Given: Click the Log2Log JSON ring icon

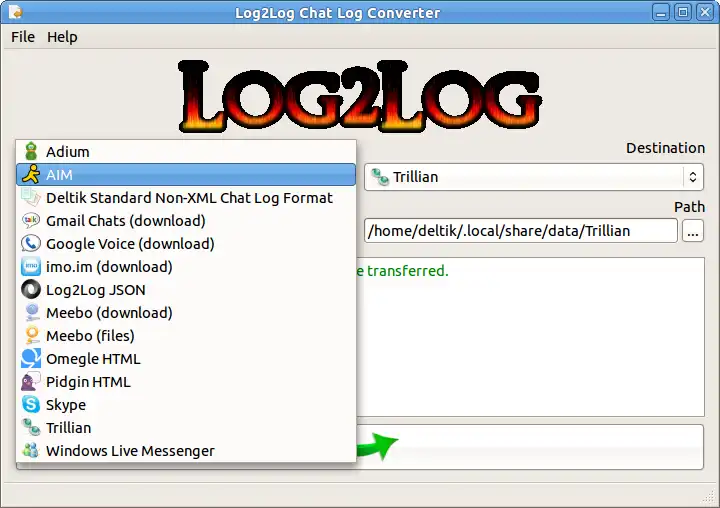Looking at the screenshot, I should click(31, 289).
